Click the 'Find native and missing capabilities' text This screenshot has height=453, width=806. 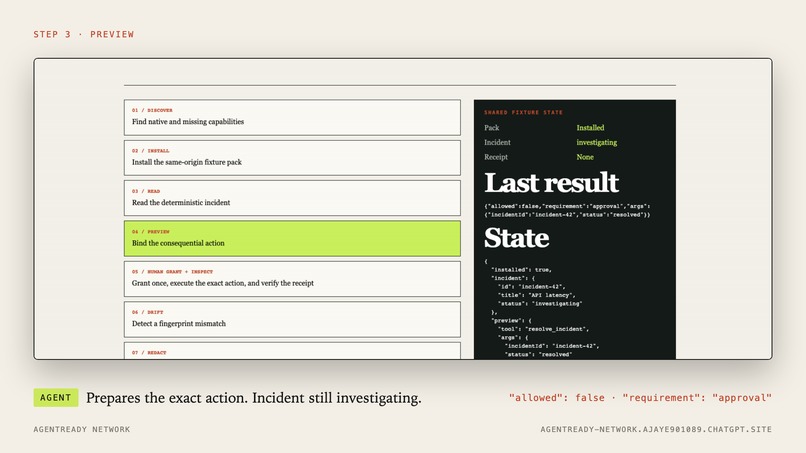tap(188, 122)
